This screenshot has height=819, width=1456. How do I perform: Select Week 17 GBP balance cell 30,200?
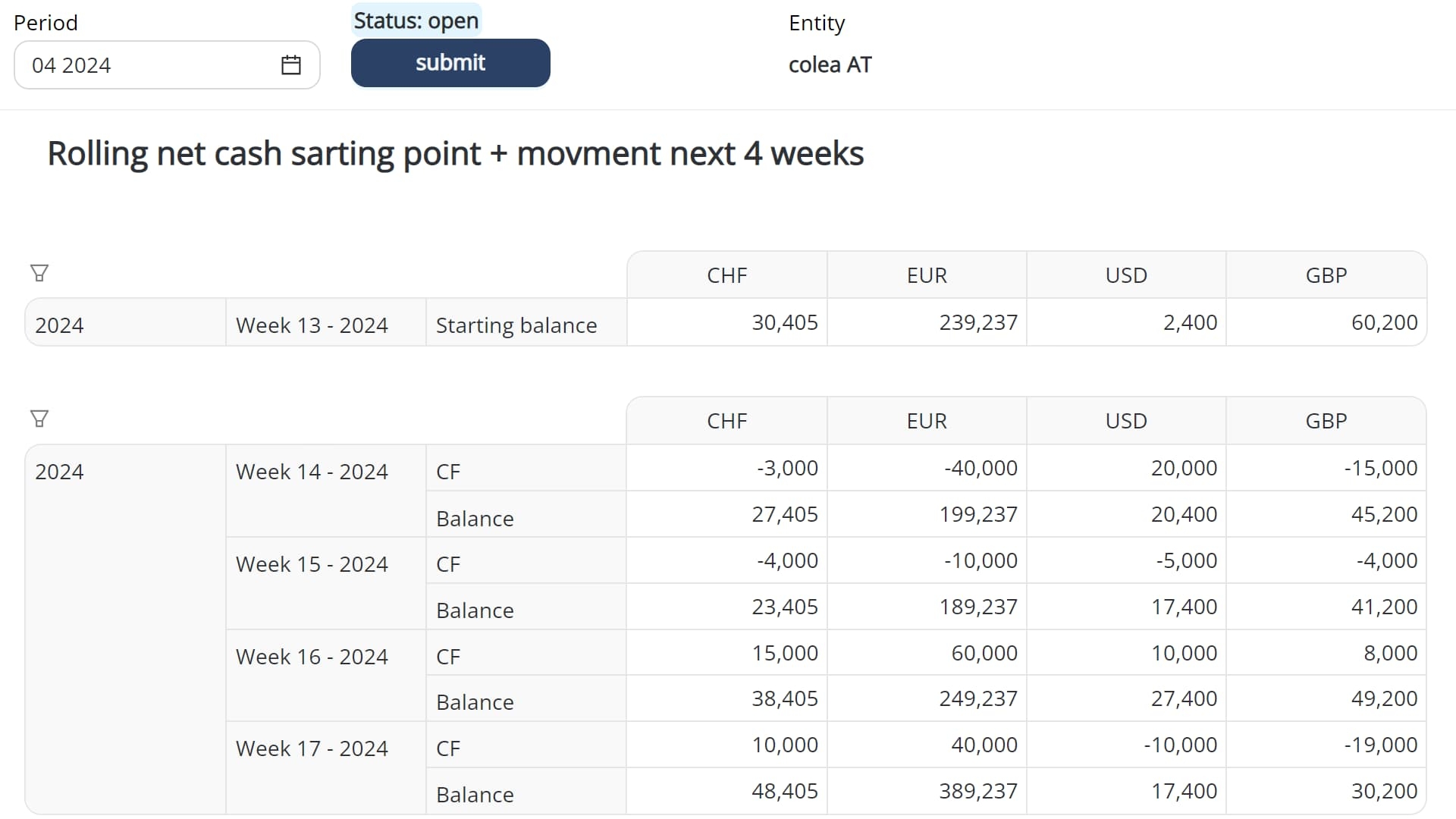[1383, 791]
